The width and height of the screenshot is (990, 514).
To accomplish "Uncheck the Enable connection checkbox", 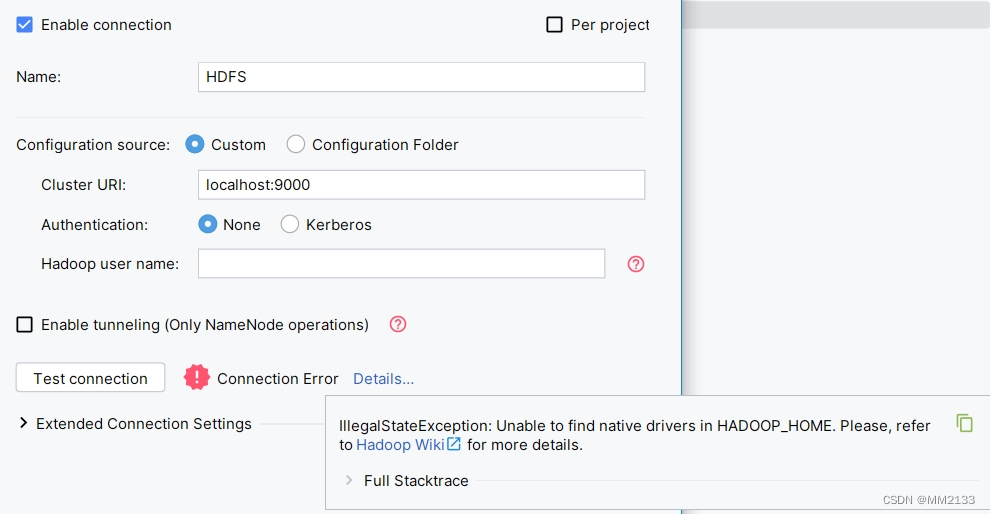I will [25, 25].
